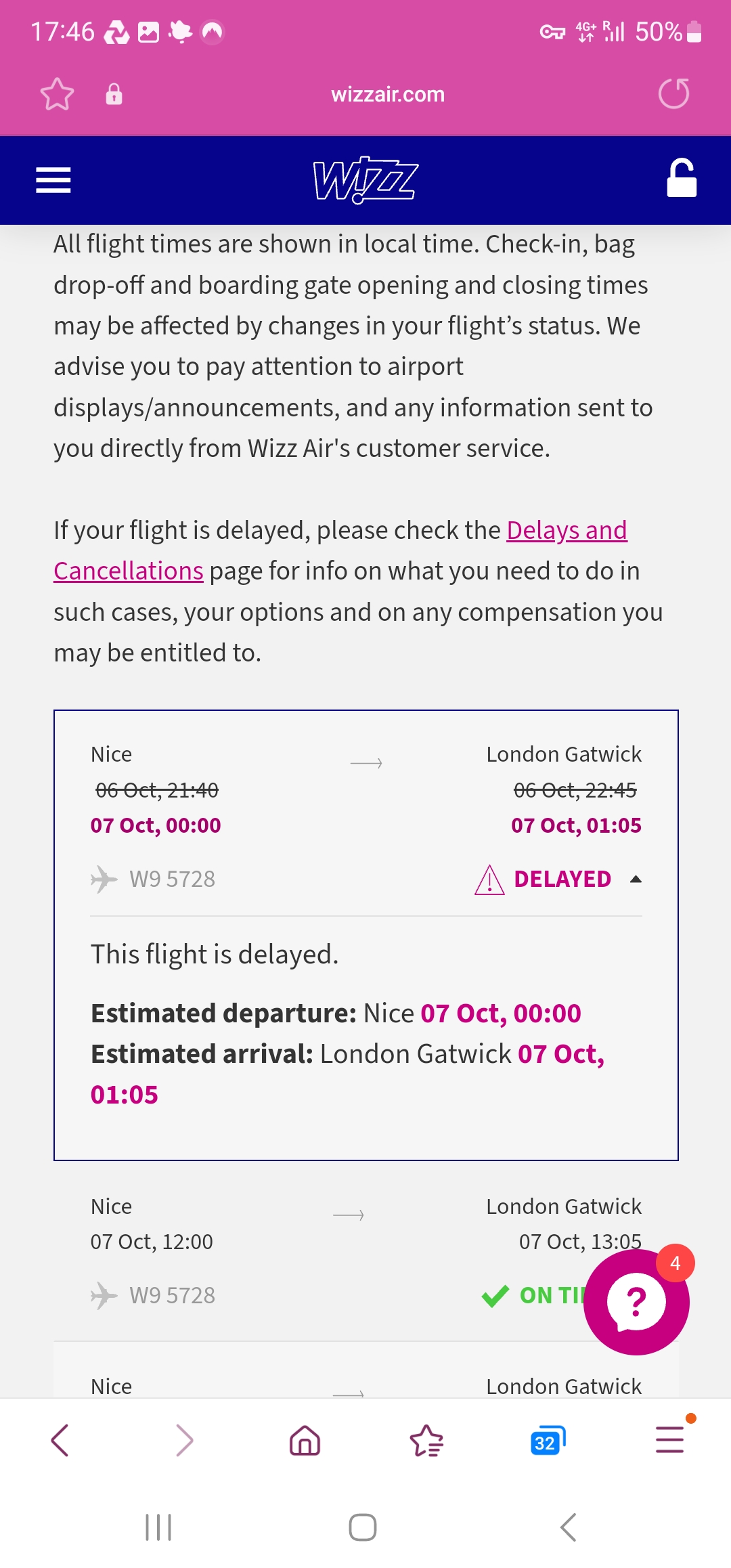Reload the page with refresh icon

(x=674, y=93)
